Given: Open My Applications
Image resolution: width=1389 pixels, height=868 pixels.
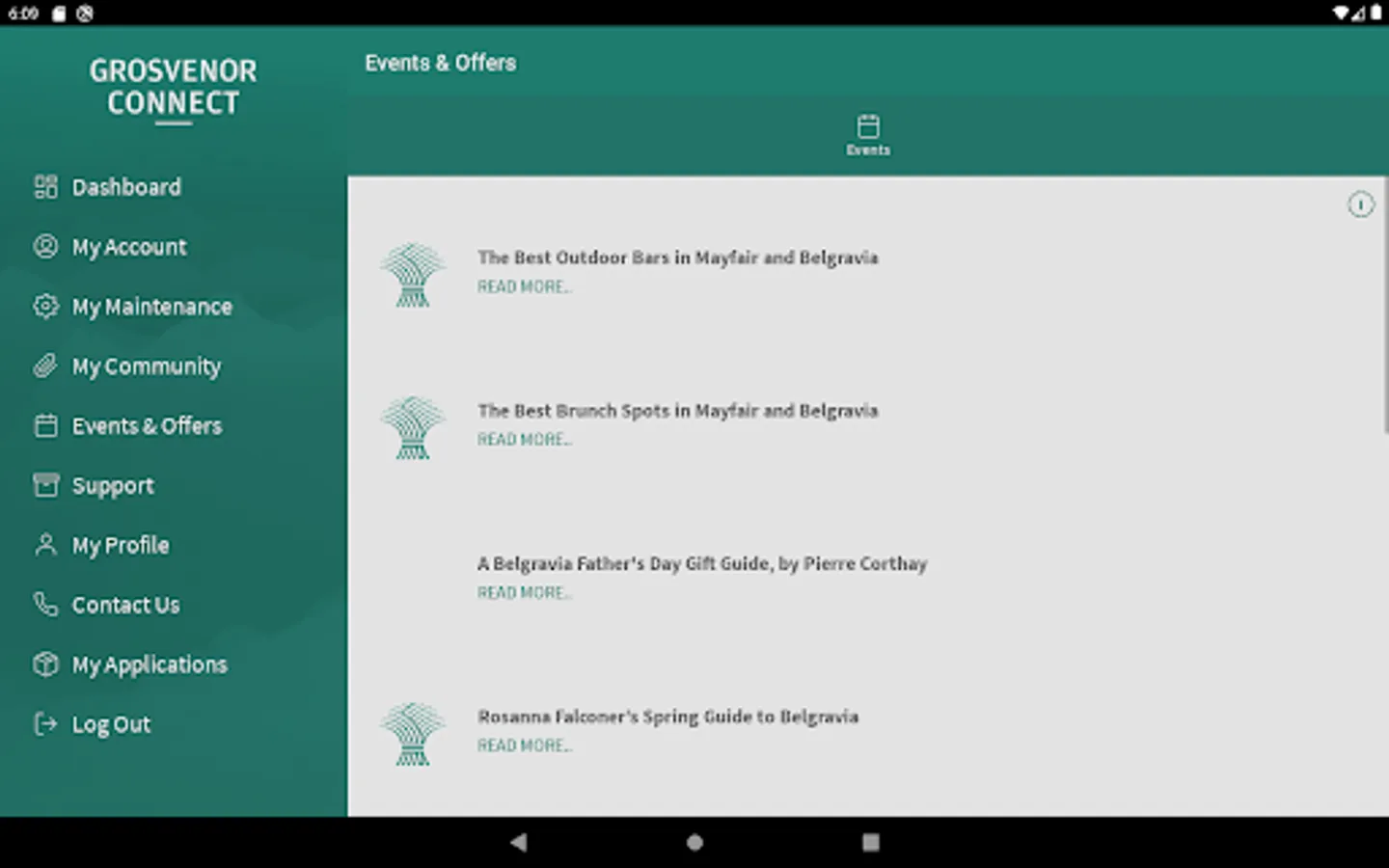Looking at the screenshot, I should pos(150,665).
